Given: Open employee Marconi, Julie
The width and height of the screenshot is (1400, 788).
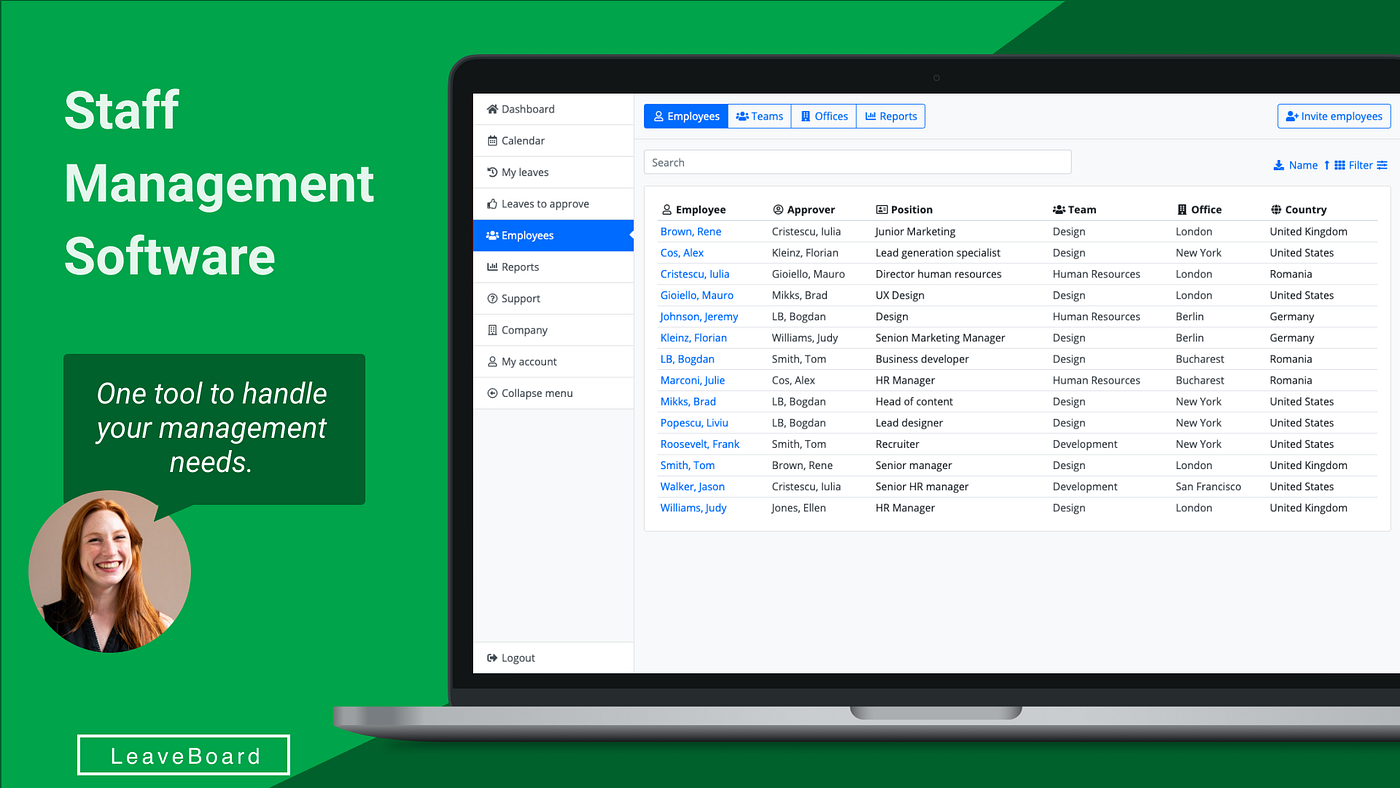Looking at the screenshot, I should (x=692, y=381).
